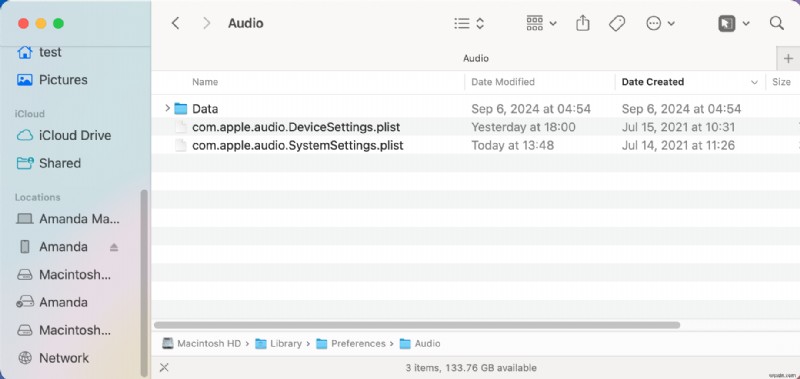Image resolution: width=800 pixels, height=379 pixels.
Task: Sort by the Date Modified column header
Action: tap(503, 82)
